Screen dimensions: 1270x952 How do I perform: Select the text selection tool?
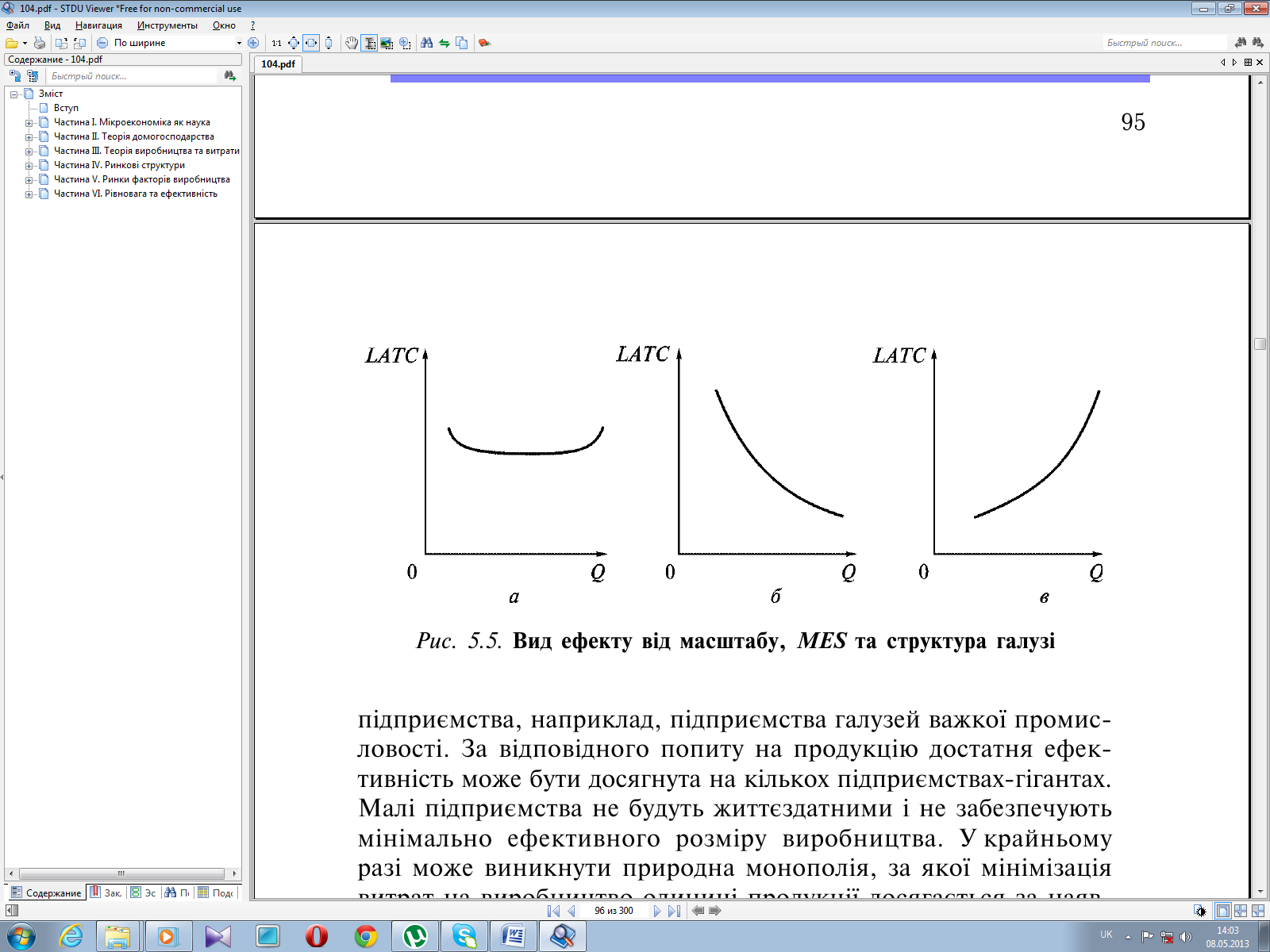pyautogui.click(x=369, y=43)
